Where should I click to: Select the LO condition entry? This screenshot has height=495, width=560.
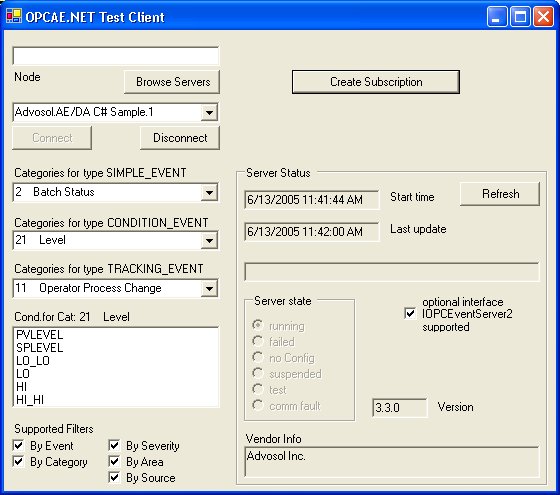coord(23,374)
